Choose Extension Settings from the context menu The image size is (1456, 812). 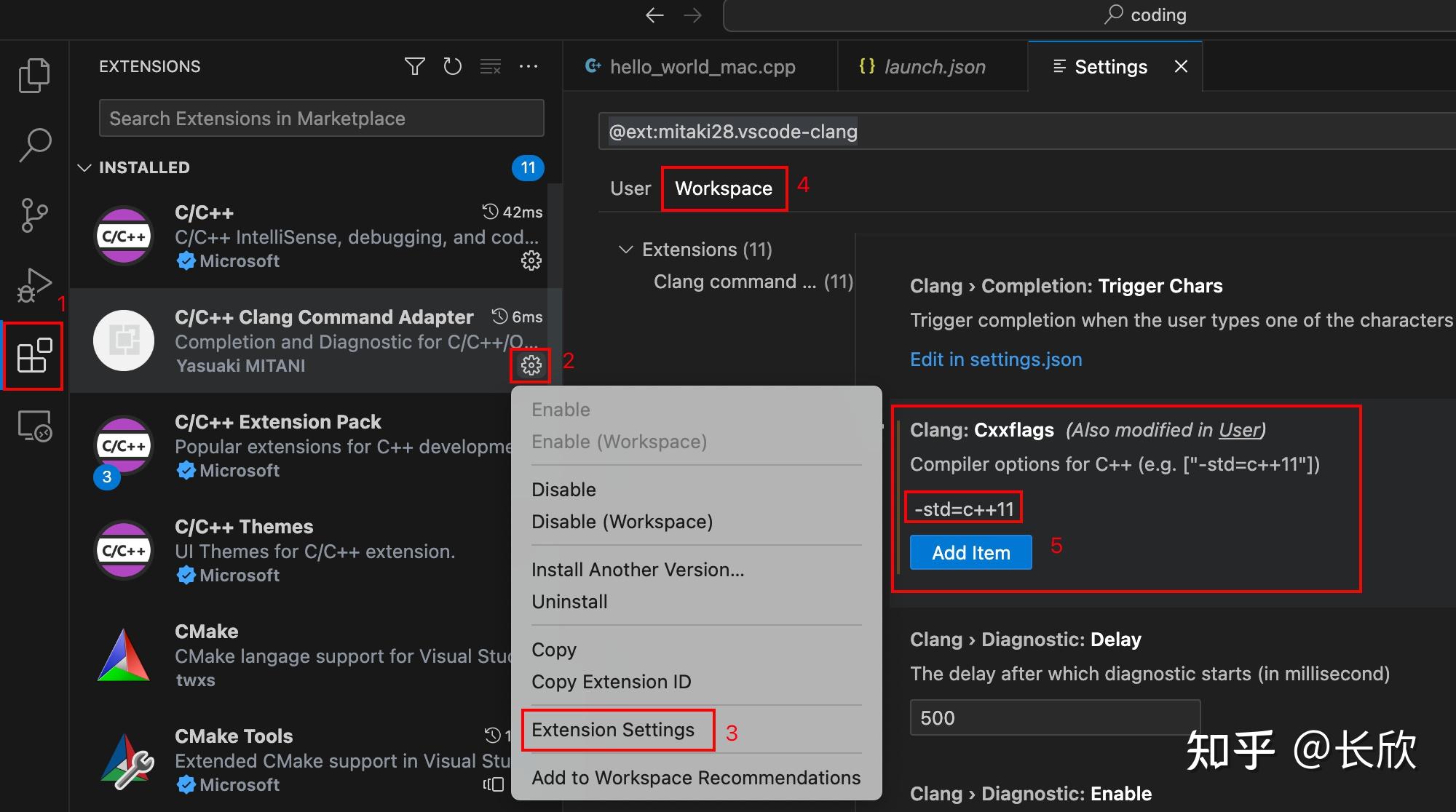pos(612,730)
